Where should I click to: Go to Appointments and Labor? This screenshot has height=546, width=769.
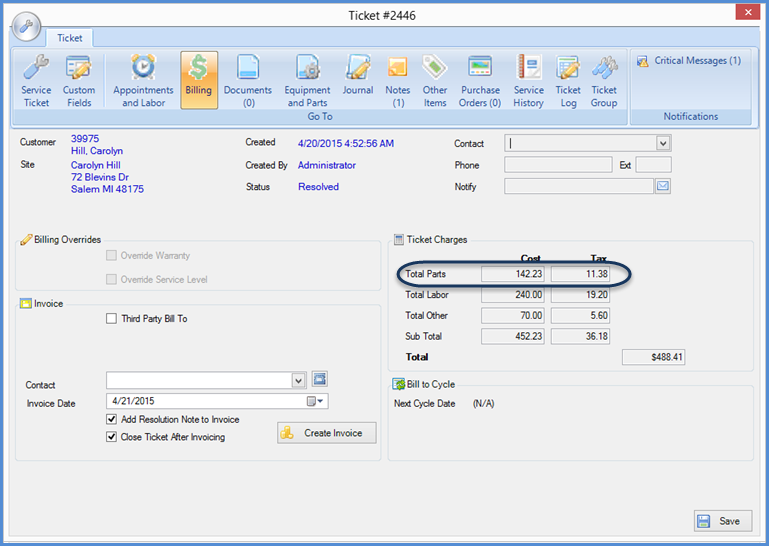coord(143,81)
